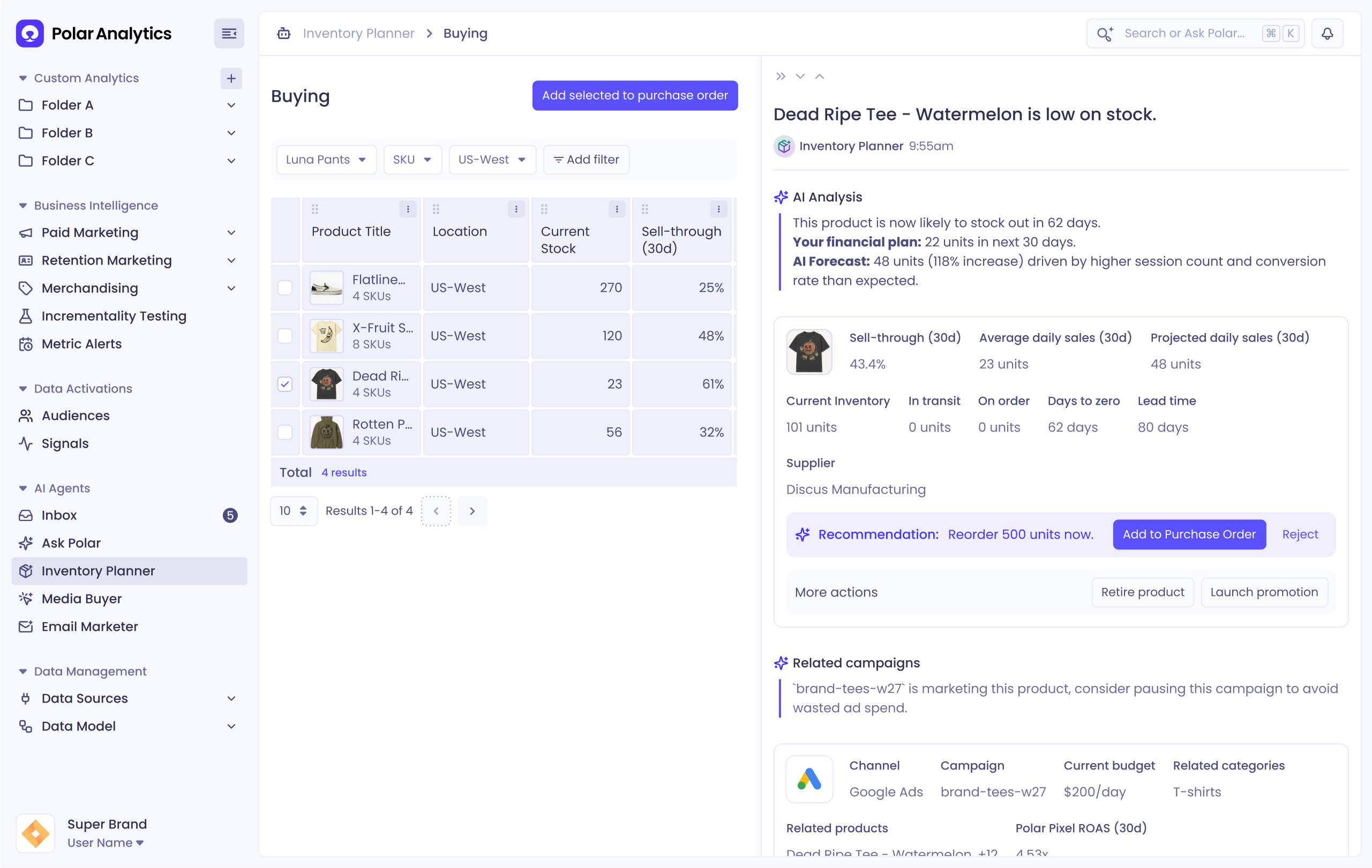The image size is (1372, 868).
Task: Click the plus icon next to Custom Analytics
Action: click(231, 79)
